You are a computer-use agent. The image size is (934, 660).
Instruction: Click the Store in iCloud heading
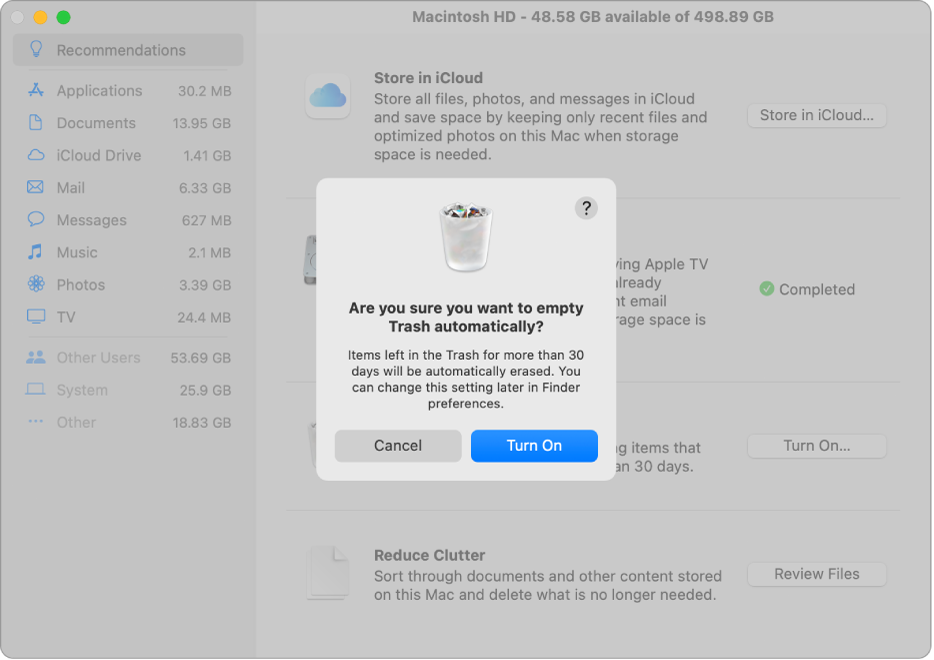(428, 78)
